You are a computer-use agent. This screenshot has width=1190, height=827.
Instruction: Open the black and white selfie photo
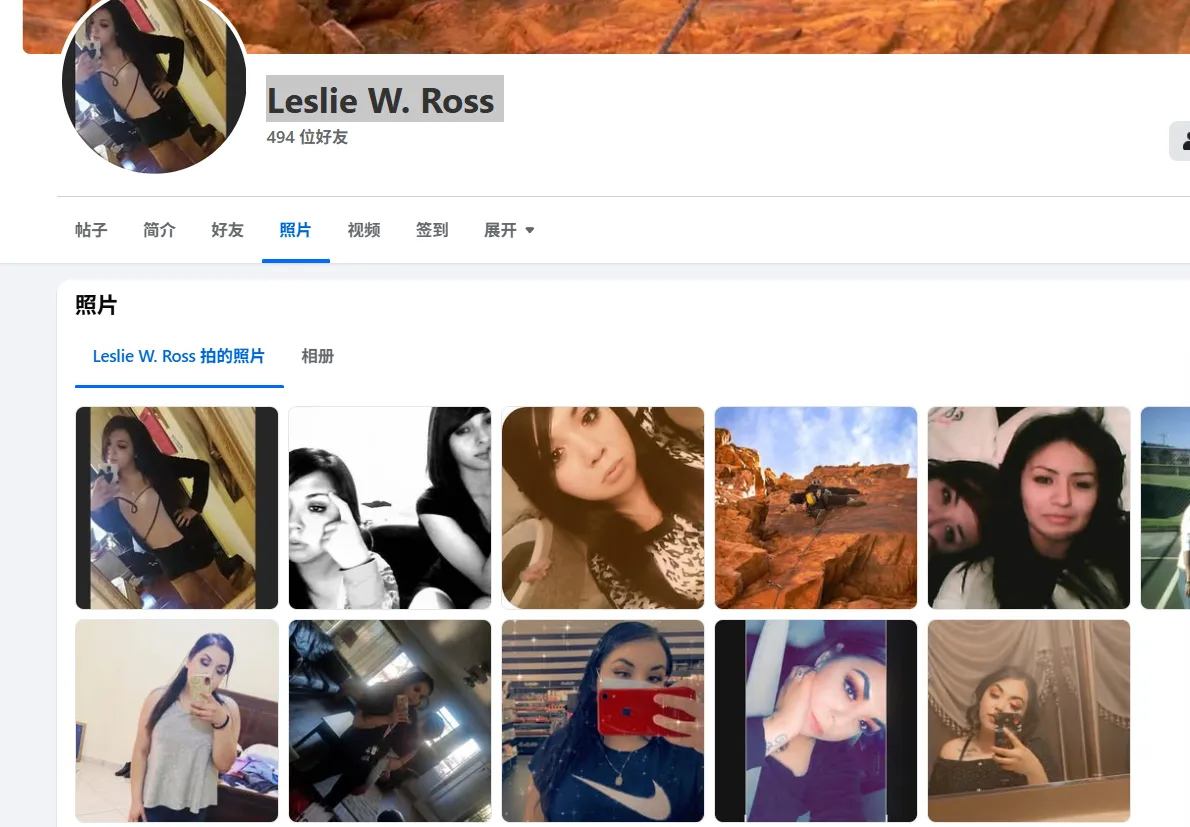pyautogui.click(x=389, y=507)
